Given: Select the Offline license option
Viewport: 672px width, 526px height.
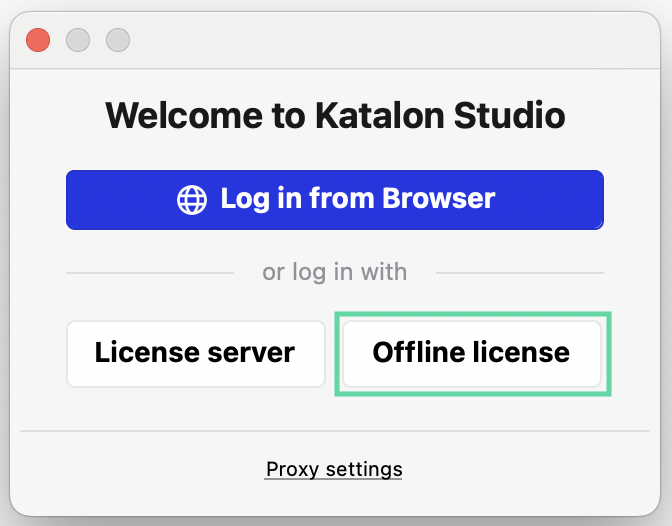Looking at the screenshot, I should tap(471, 353).
